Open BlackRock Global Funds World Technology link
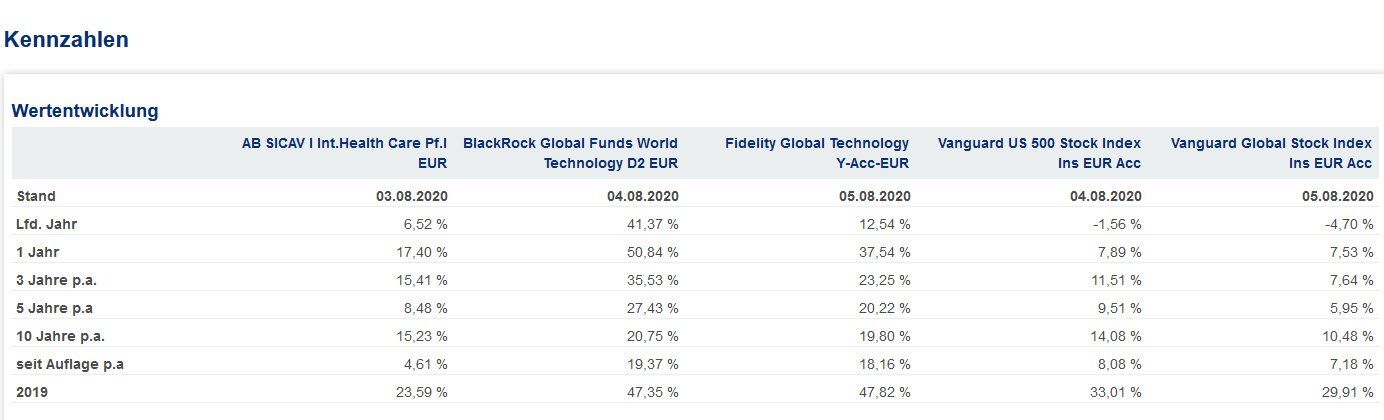1384x420 pixels. click(570, 153)
